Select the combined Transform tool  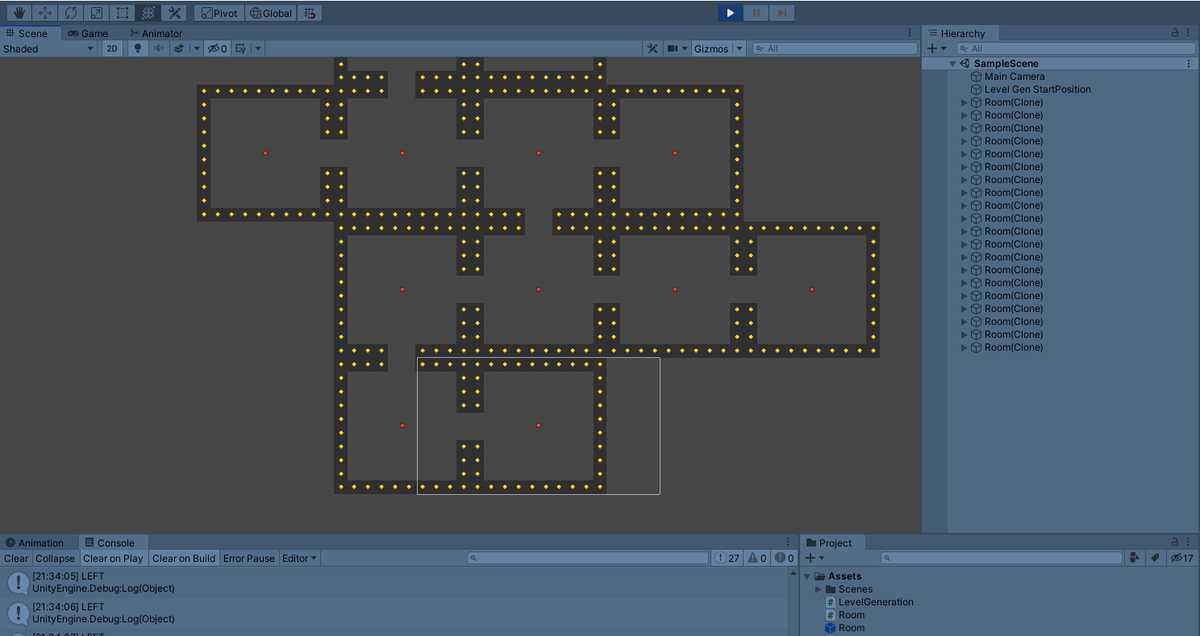coord(148,13)
